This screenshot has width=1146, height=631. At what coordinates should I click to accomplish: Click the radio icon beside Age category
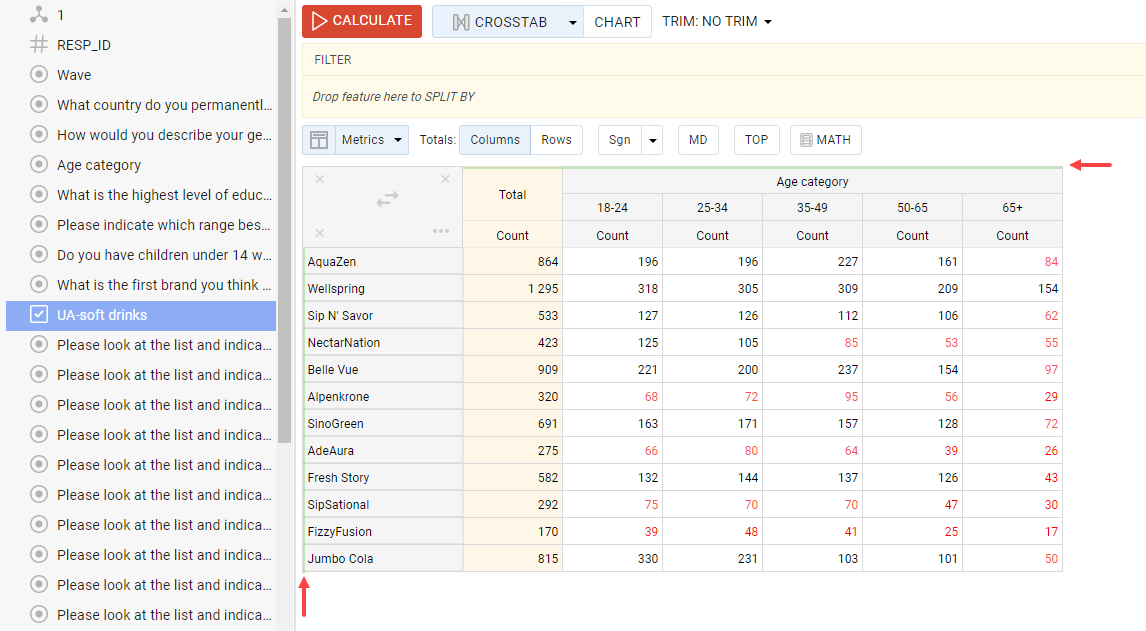(x=39, y=165)
